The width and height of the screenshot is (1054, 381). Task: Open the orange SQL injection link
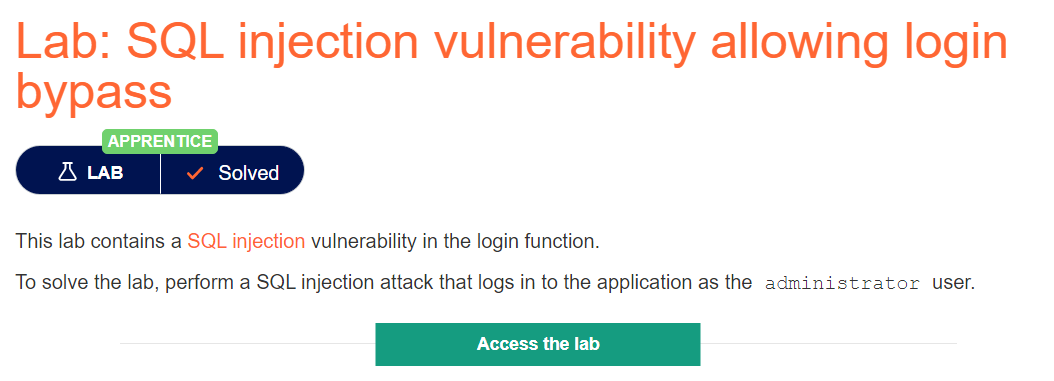click(x=246, y=241)
